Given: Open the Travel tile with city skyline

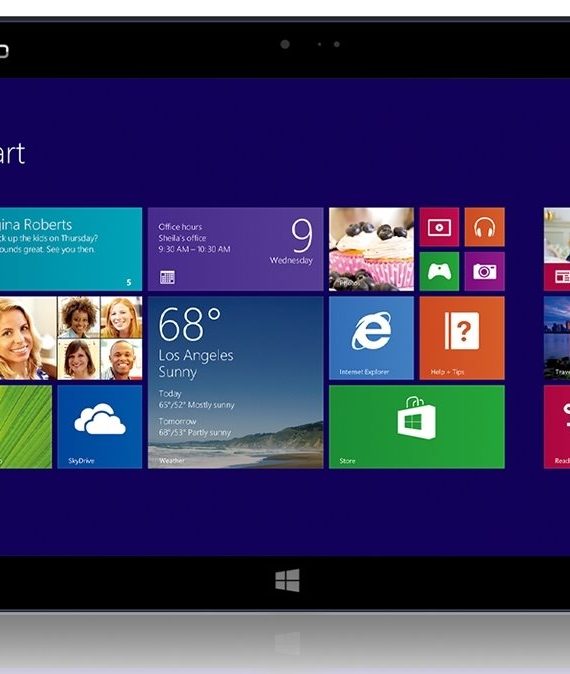Looking at the screenshot, I should pos(557,338).
